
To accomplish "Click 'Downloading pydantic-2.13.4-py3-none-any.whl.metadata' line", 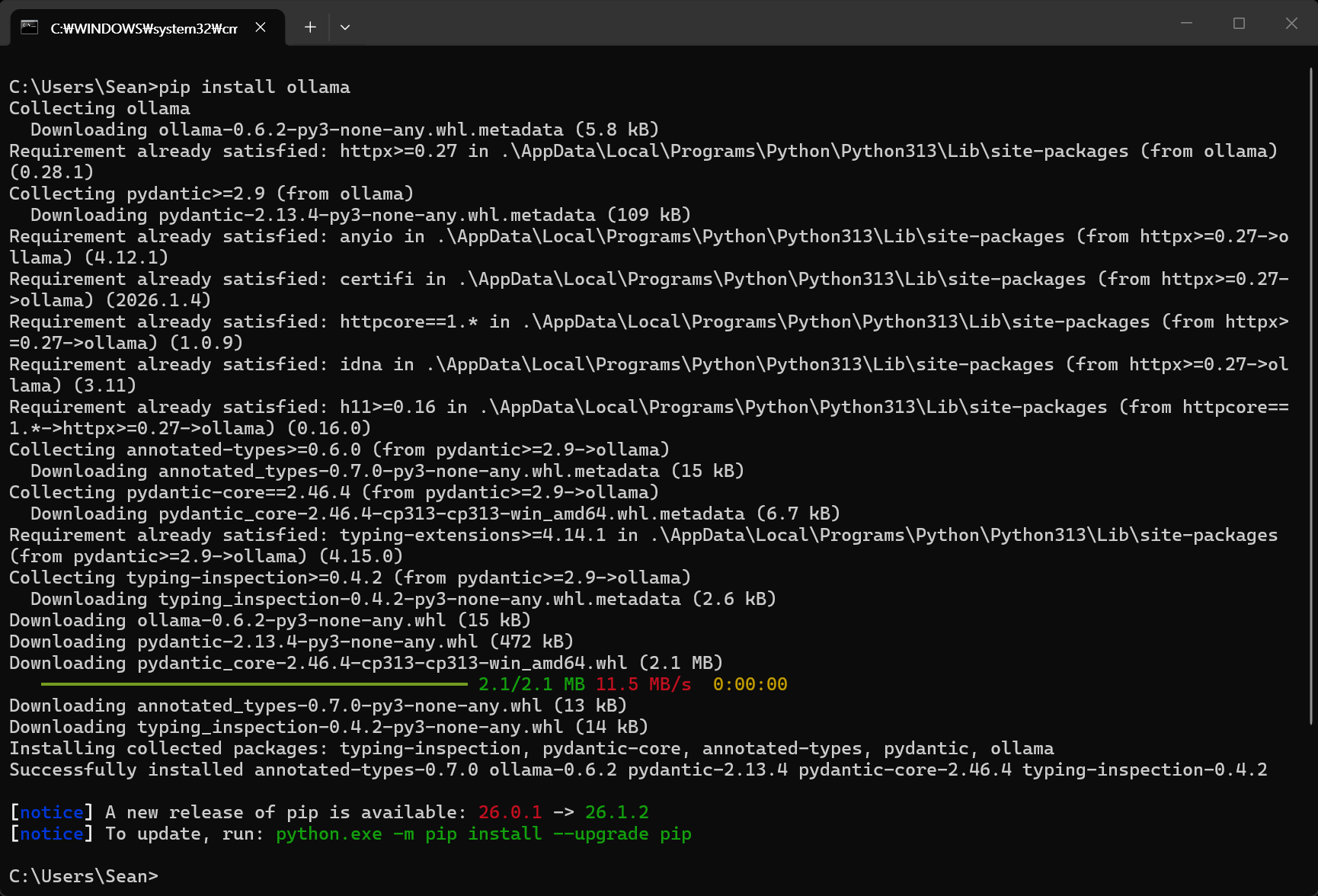I will [x=360, y=215].
